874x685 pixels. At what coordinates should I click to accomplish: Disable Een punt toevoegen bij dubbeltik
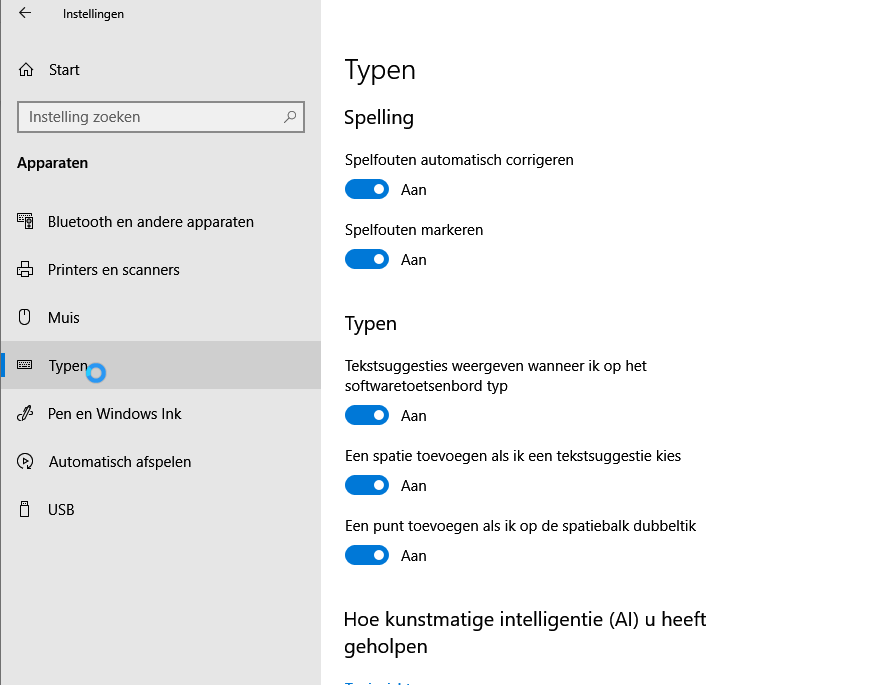tap(367, 555)
